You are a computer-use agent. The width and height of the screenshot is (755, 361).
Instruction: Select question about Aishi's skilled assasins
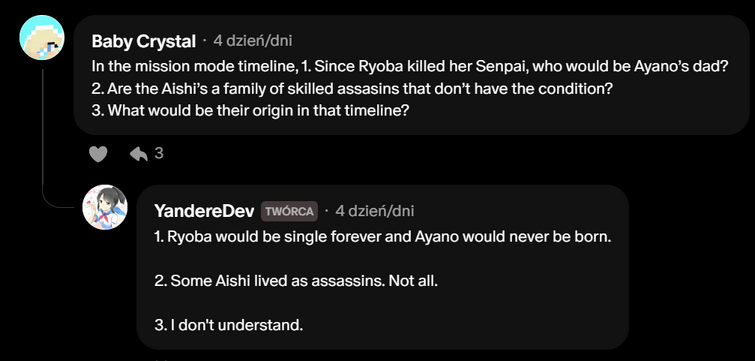354,89
